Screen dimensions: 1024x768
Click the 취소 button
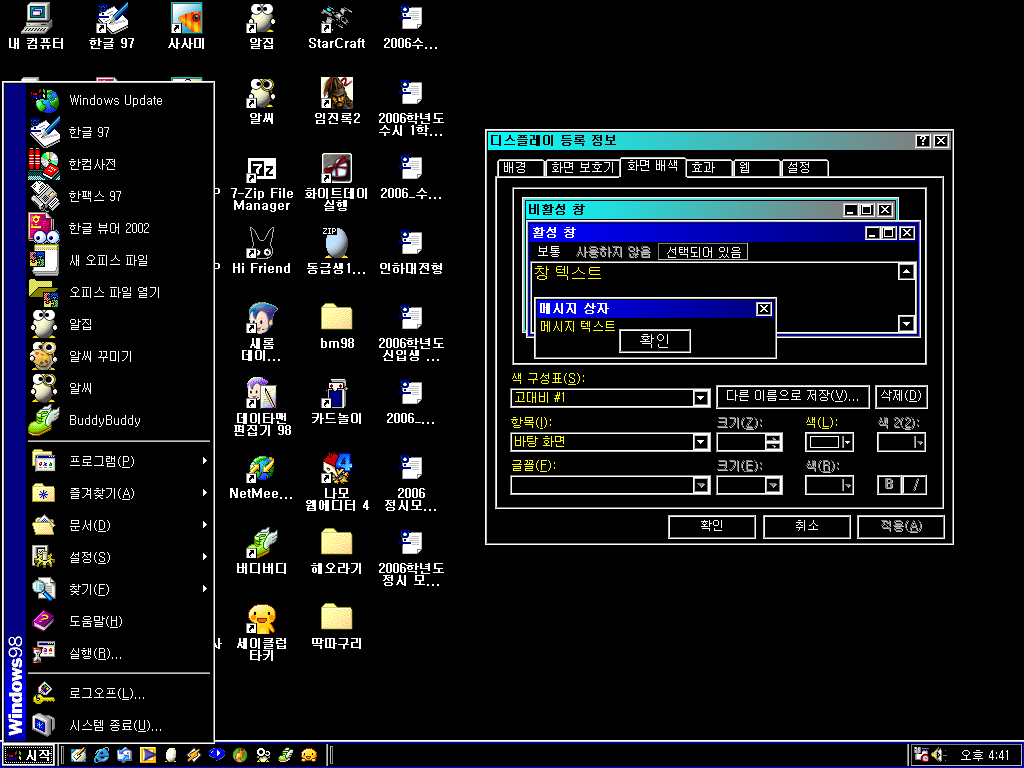pyautogui.click(x=807, y=526)
